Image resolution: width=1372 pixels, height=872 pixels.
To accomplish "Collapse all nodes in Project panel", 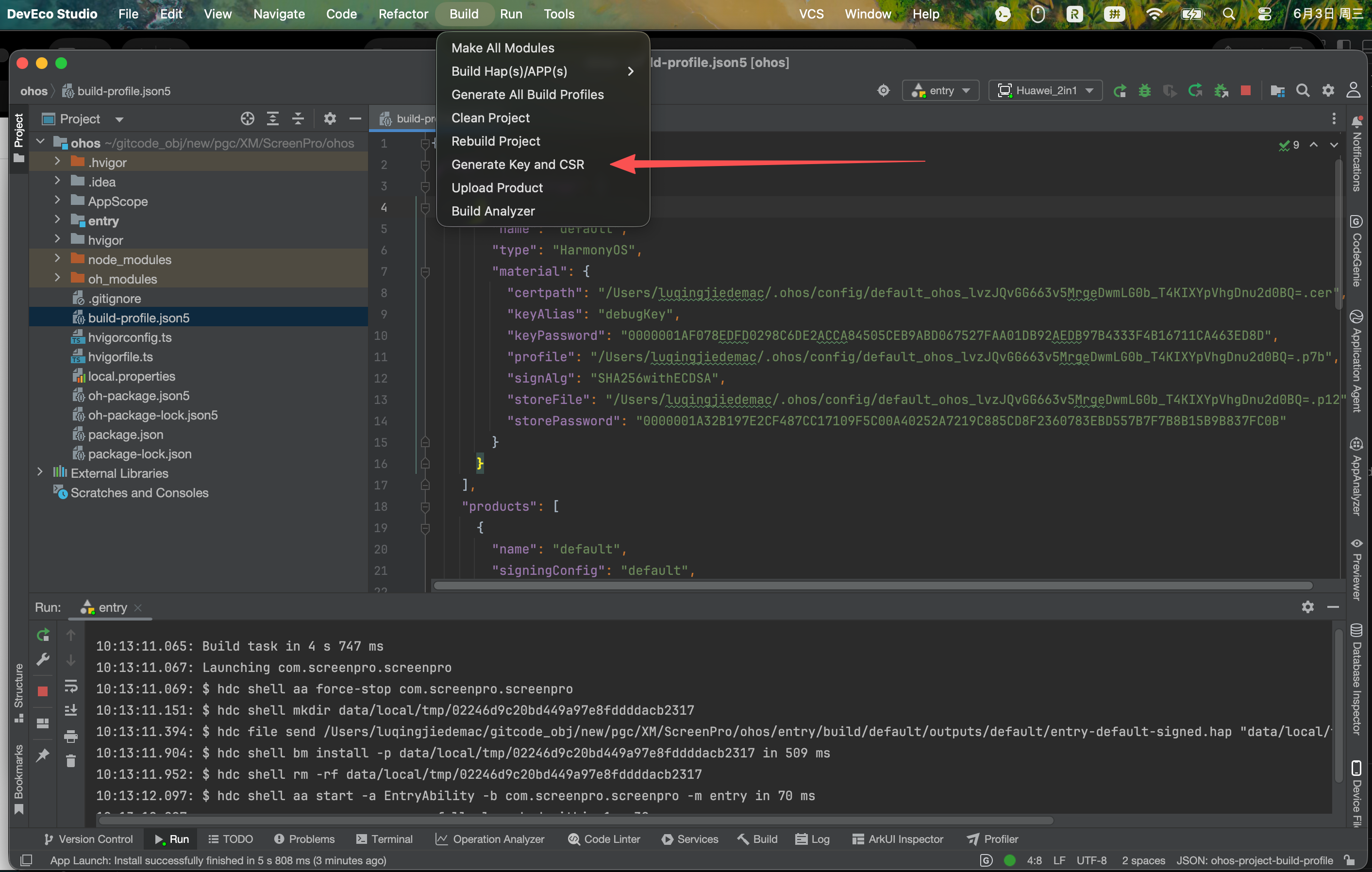I will coord(298,118).
